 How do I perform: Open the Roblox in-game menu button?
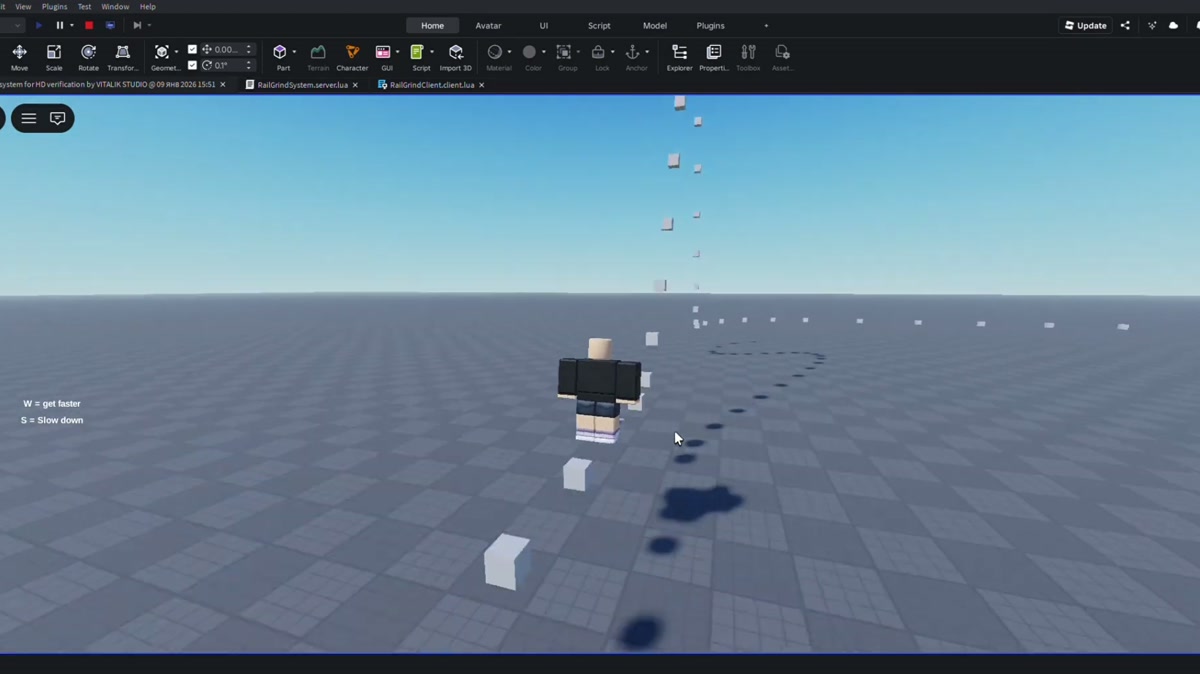pos(29,118)
